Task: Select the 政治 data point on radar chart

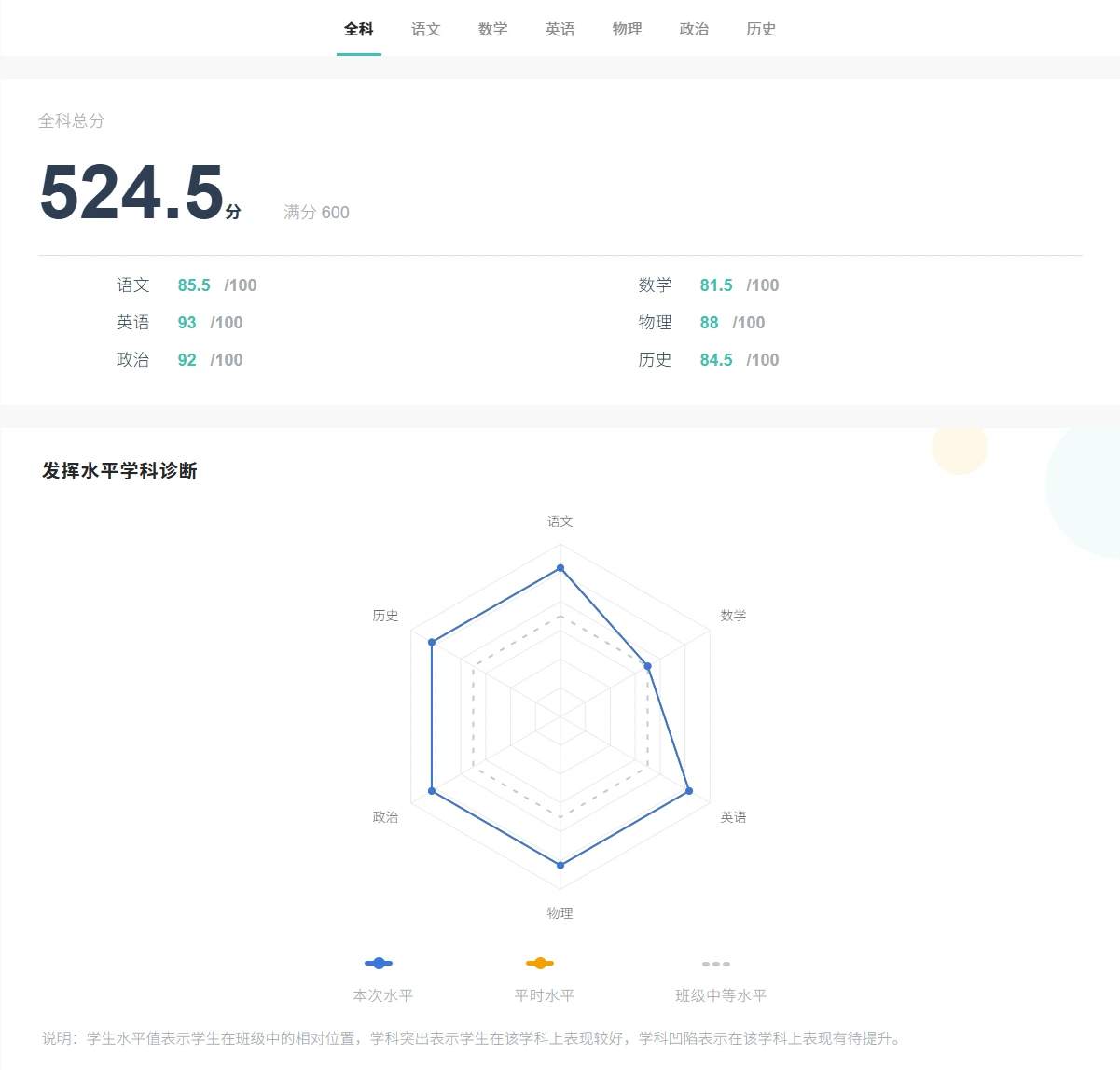Action: coord(432,791)
